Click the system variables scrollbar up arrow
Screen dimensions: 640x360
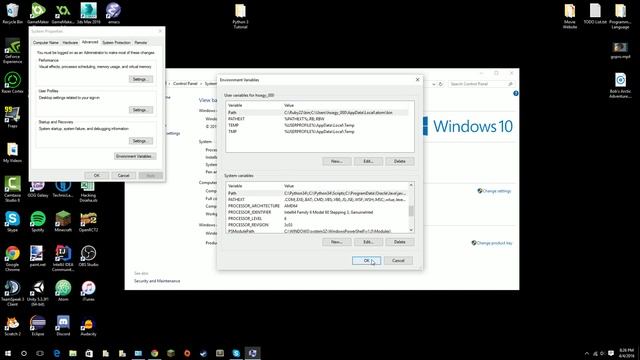(x=411, y=185)
